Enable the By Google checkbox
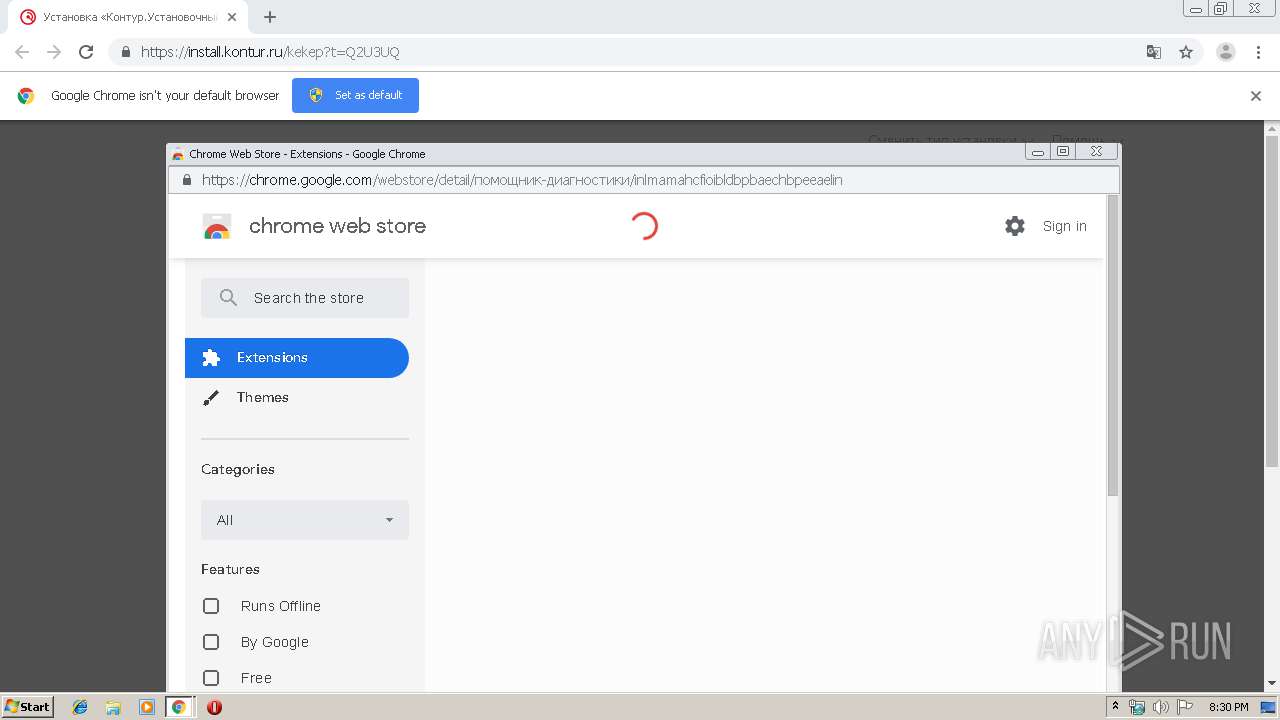This screenshot has width=1280, height=720. [211, 642]
